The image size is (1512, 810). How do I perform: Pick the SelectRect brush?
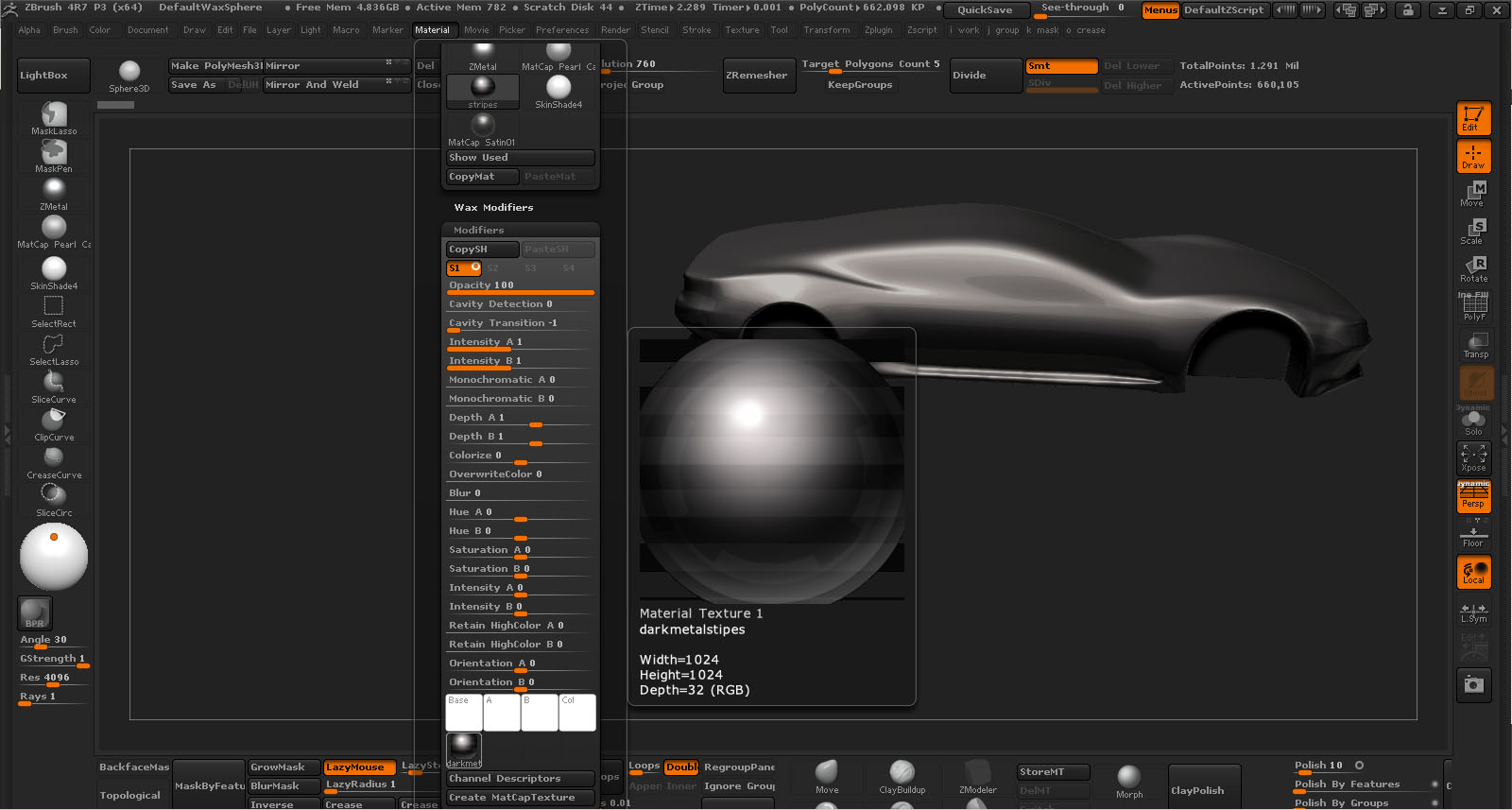(x=54, y=311)
